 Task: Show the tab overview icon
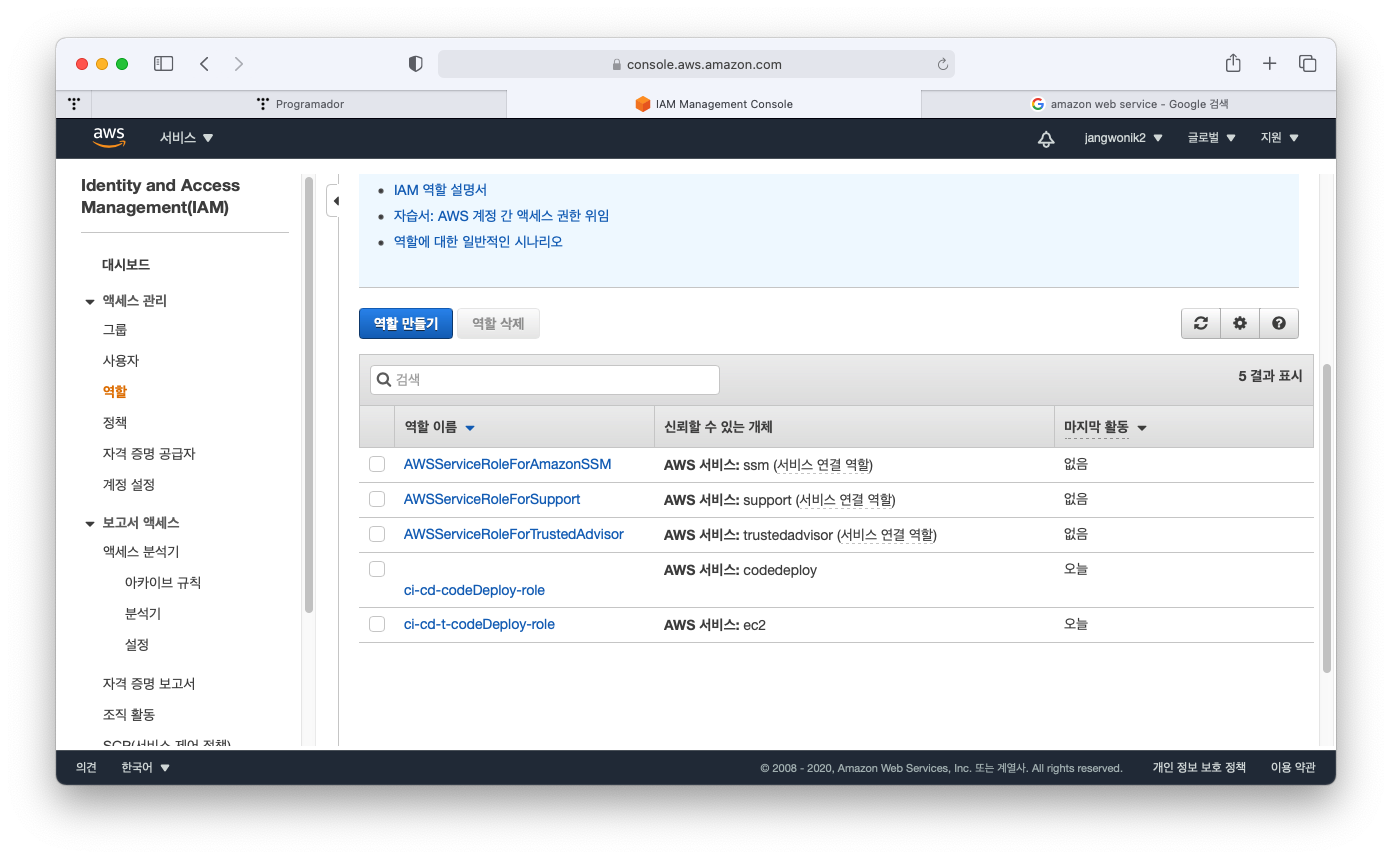(1307, 64)
